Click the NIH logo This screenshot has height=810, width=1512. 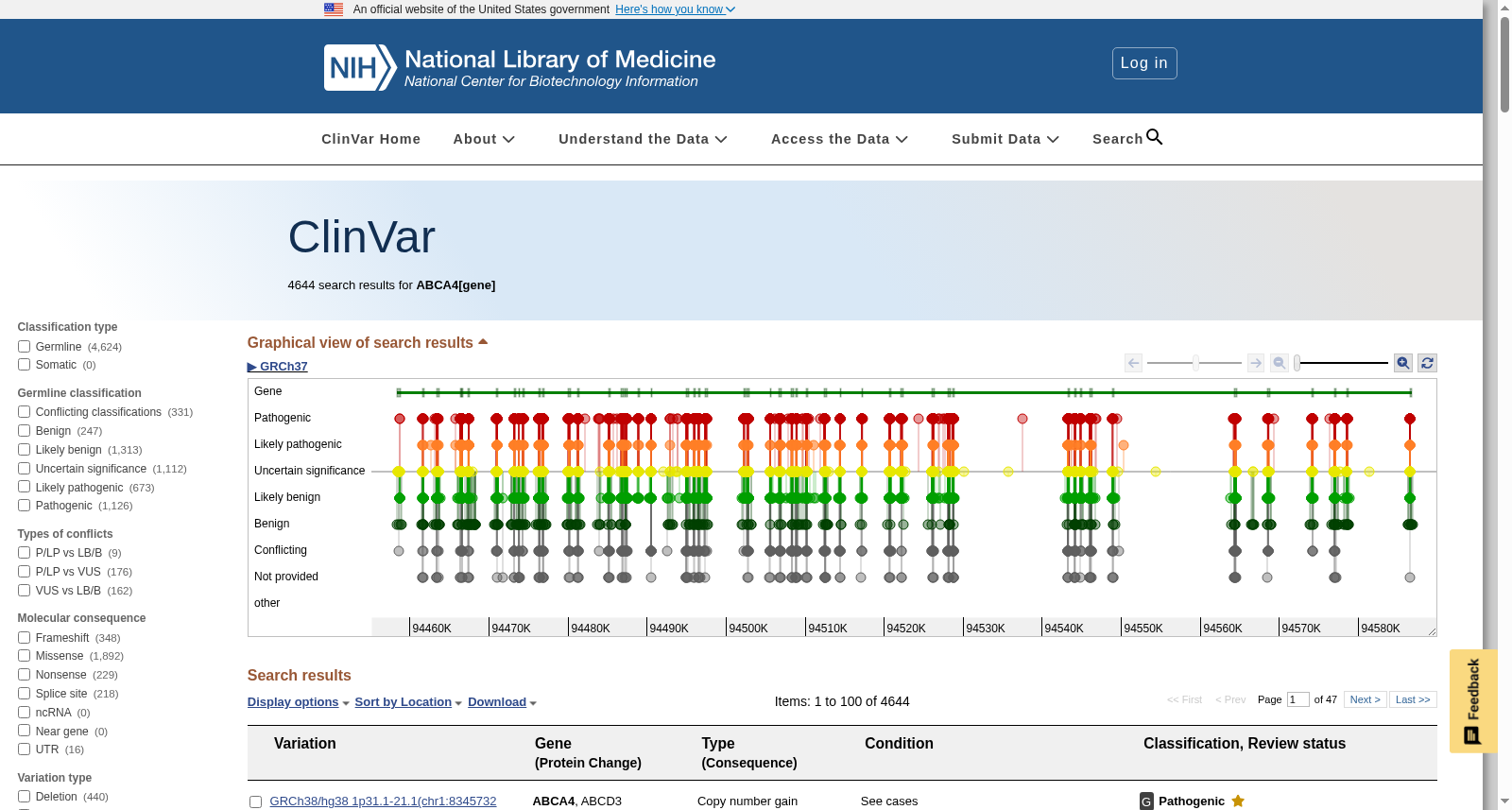360,68
